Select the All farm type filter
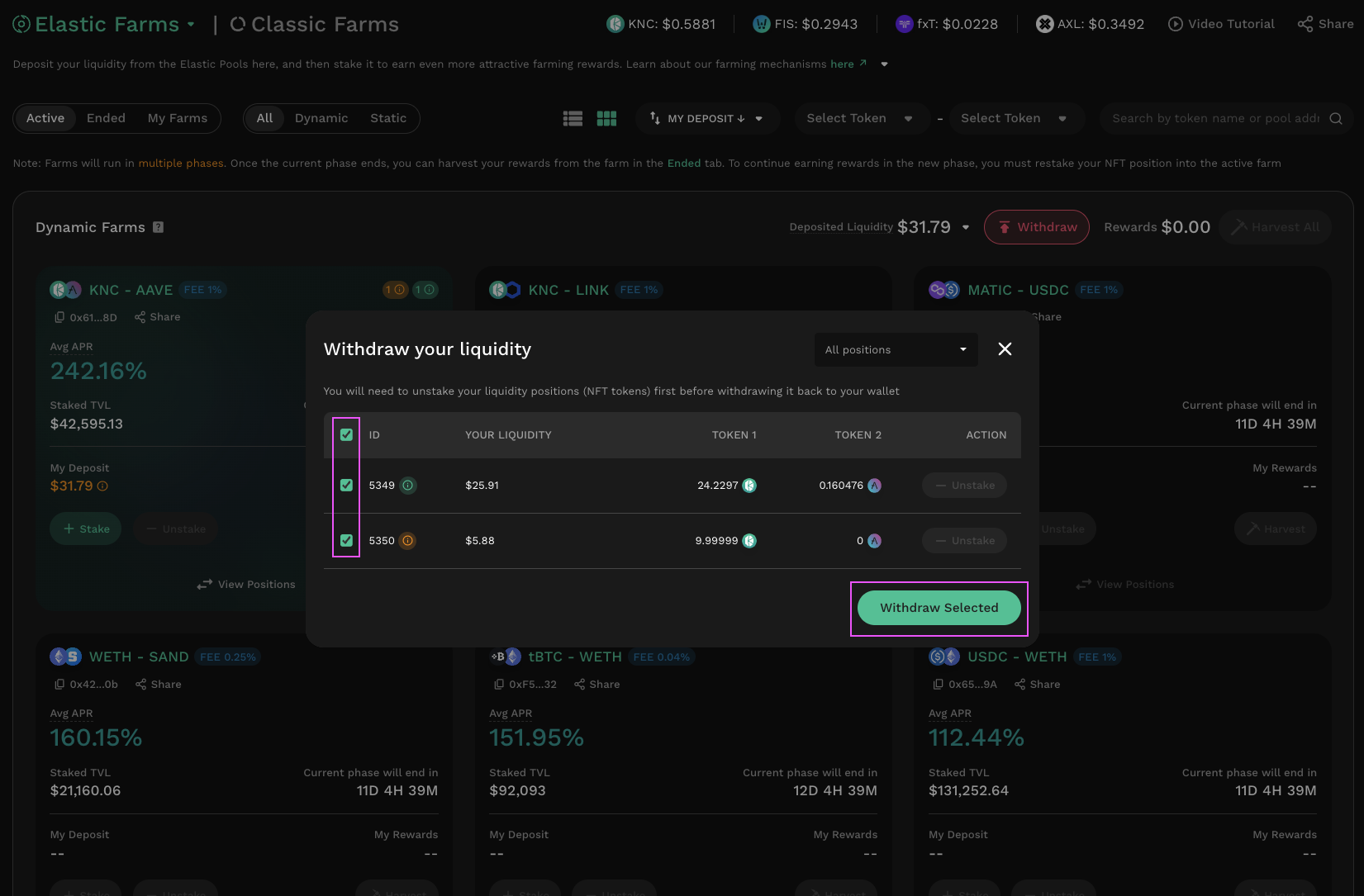1364x896 pixels. tap(264, 119)
